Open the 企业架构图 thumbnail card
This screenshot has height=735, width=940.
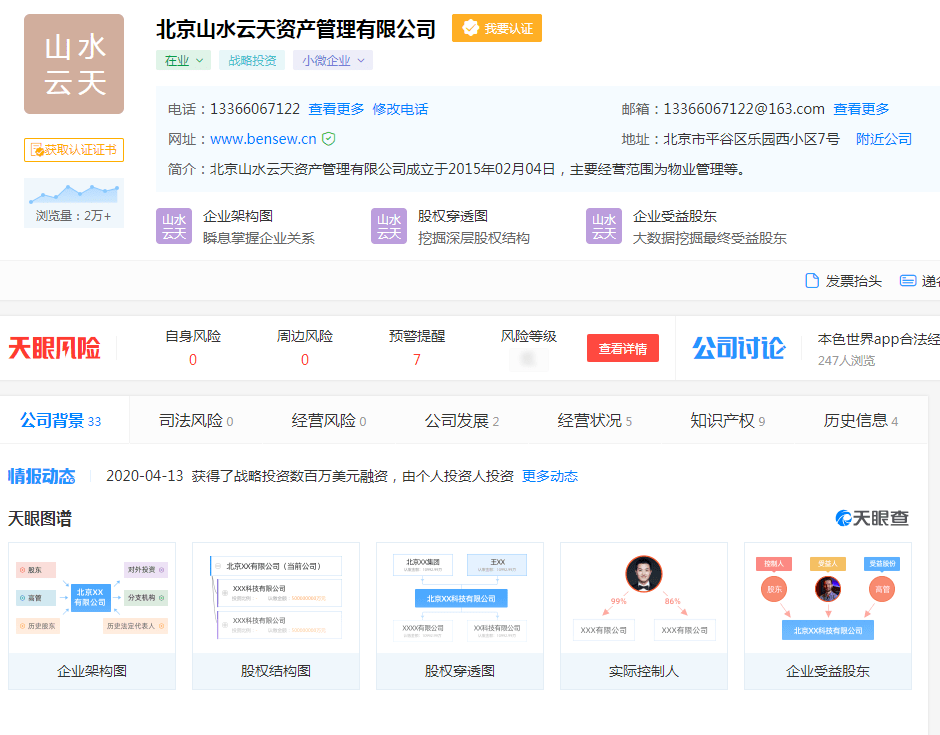click(92, 616)
